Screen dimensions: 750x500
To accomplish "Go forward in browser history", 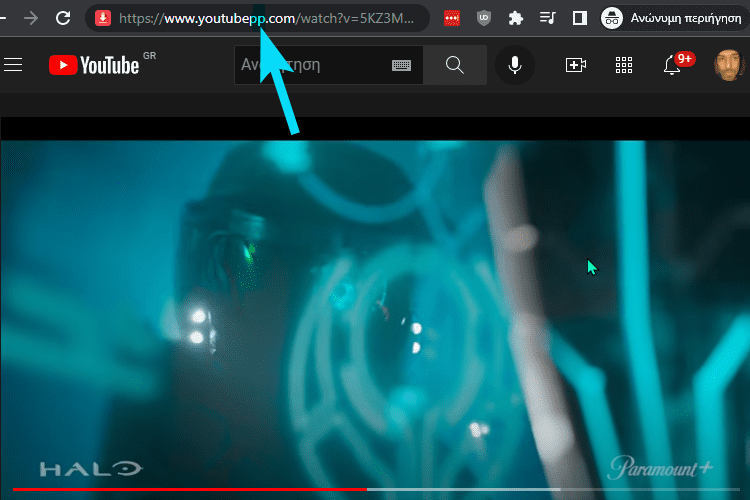I will pos(31,18).
